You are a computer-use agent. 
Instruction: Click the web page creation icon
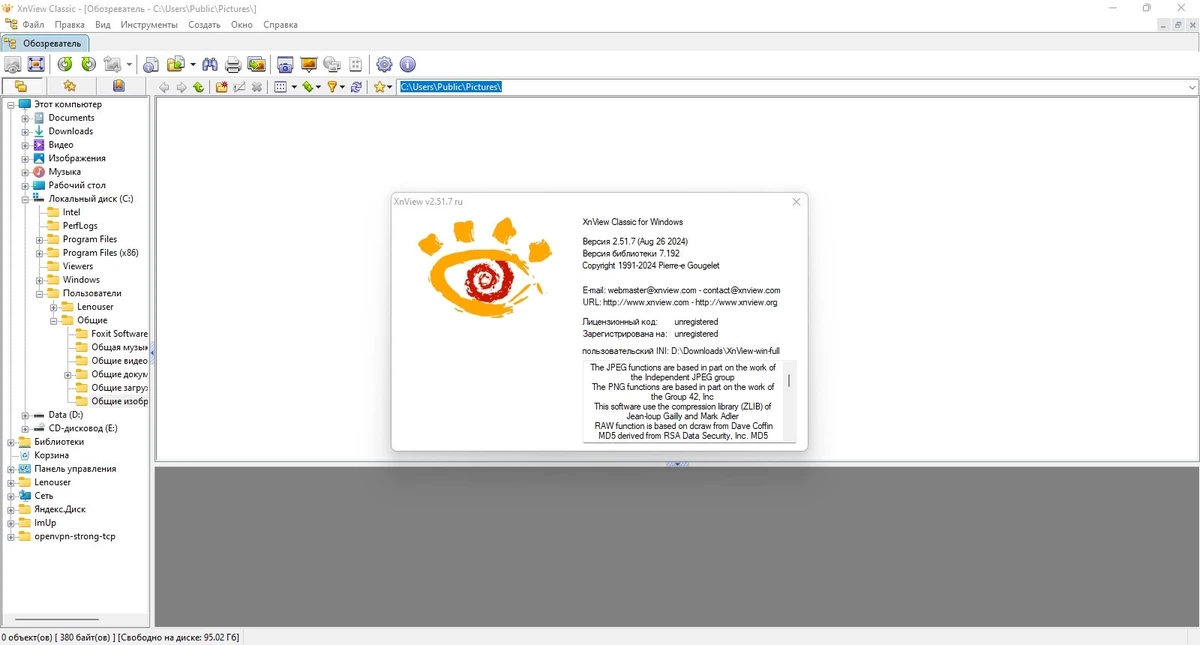pyautogui.click(x=332, y=64)
